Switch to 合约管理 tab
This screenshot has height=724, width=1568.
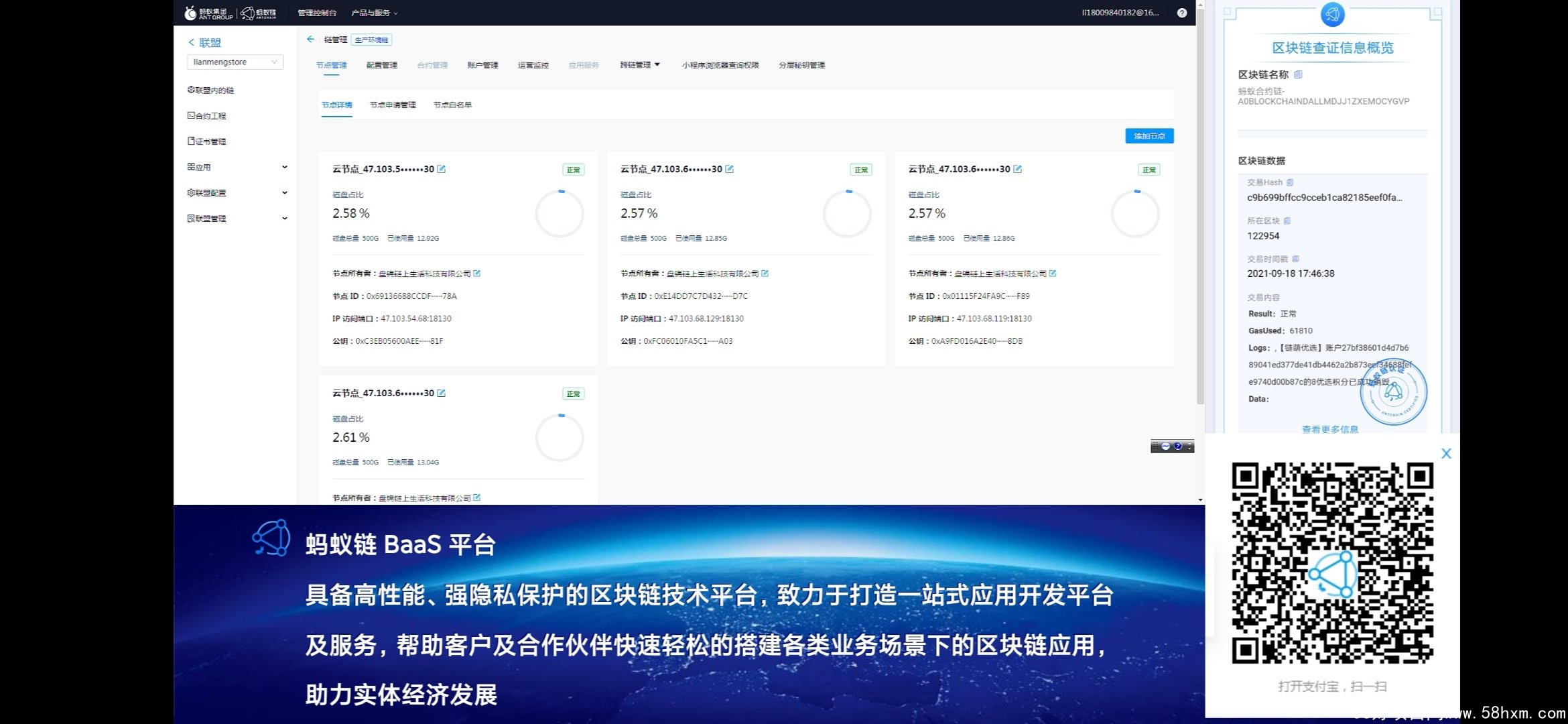click(x=432, y=65)
